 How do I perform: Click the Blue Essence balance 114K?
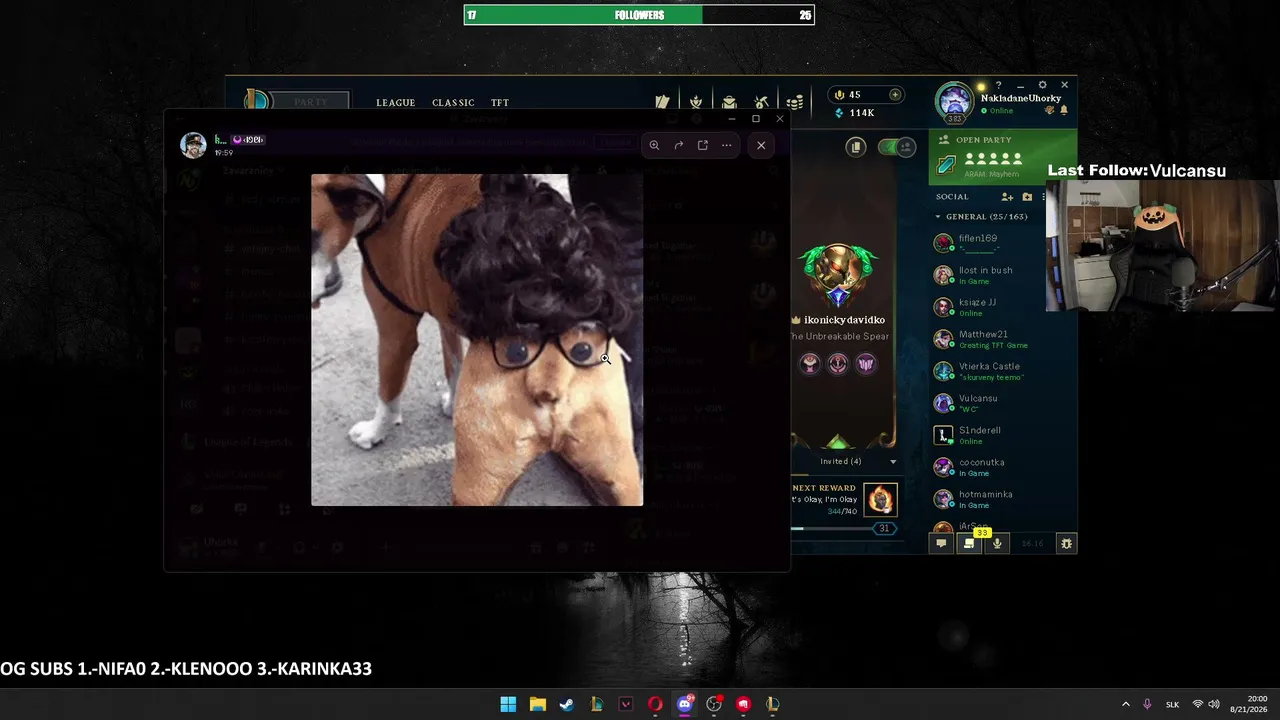point(854,113)
